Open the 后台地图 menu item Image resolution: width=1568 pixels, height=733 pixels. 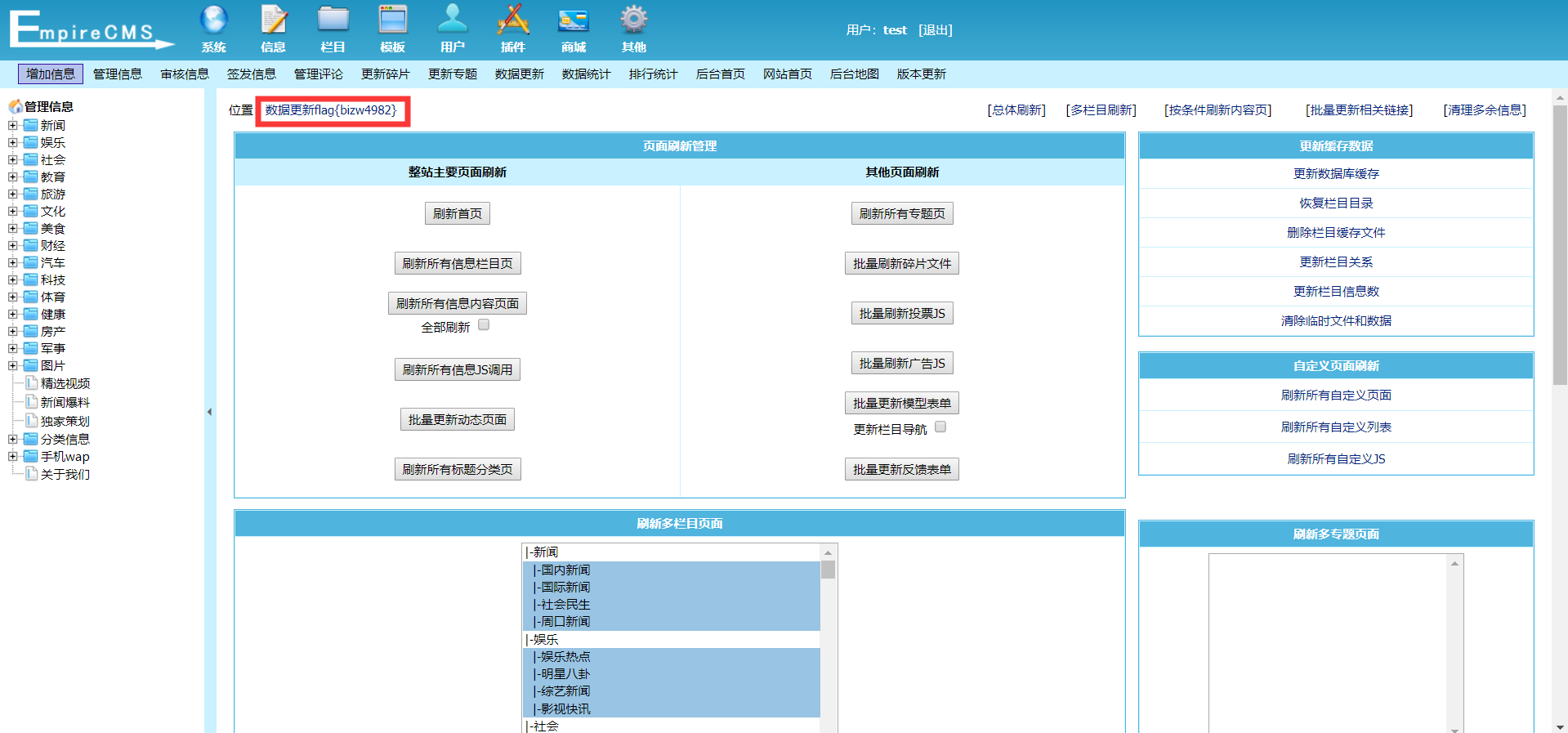point(855,74)
